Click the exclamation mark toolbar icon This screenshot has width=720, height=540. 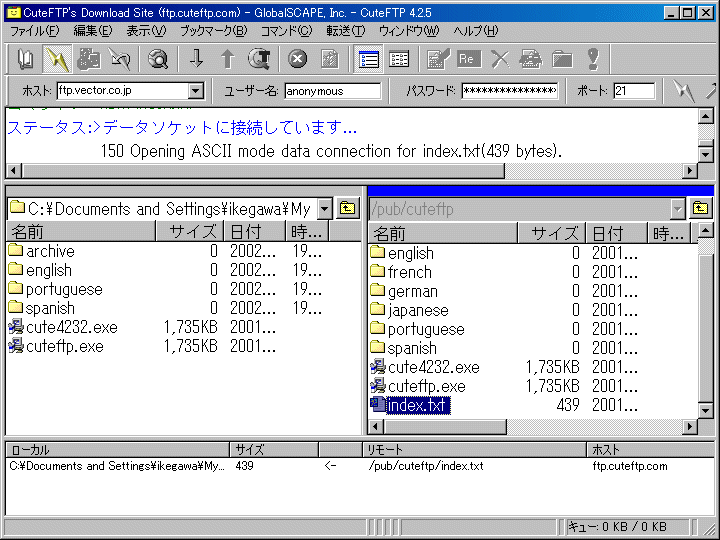593,59
